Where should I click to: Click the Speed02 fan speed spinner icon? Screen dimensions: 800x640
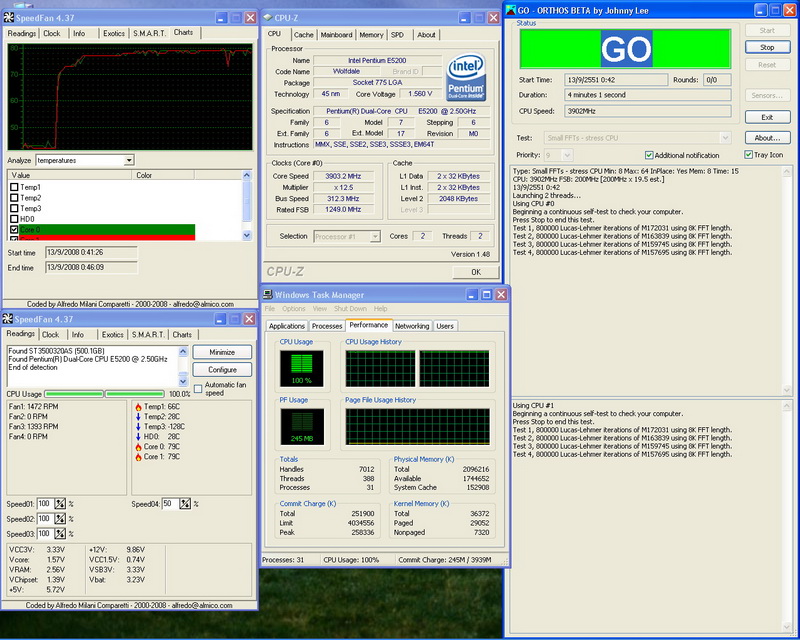(x=60, y=519)
